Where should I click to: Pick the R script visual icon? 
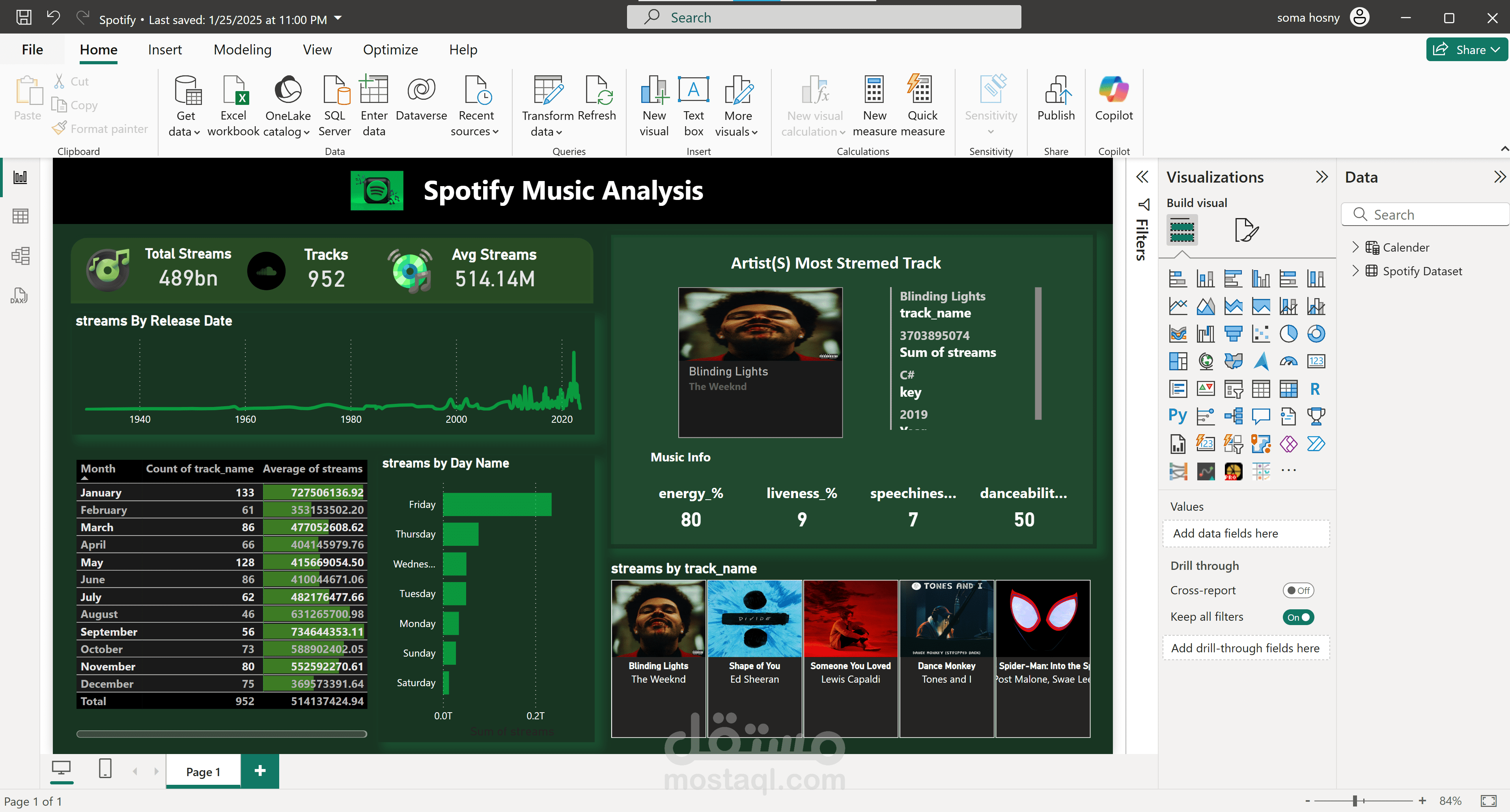pyautogui.click(x=1316, y=389)
